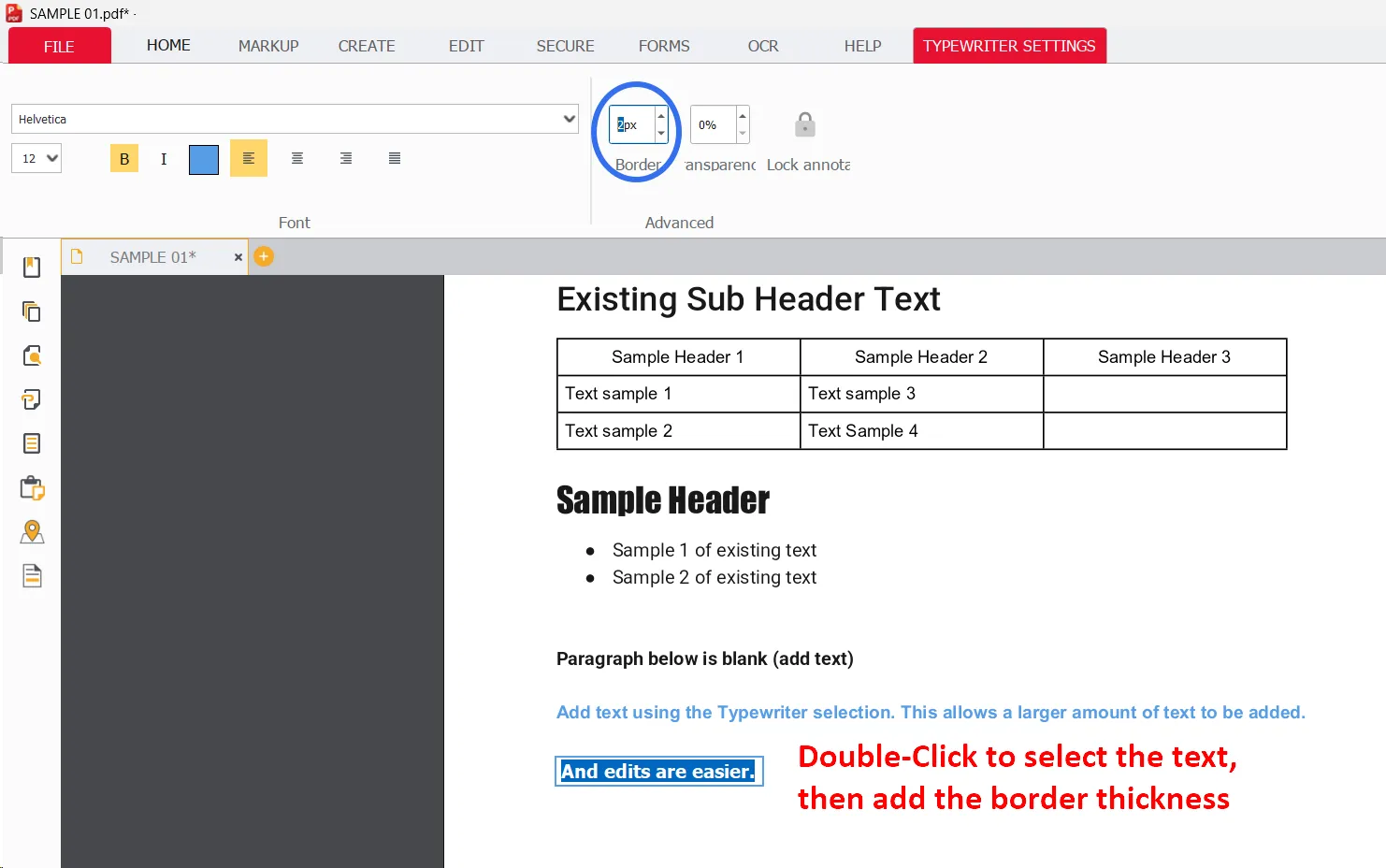The image size is (1386, 868).
Task: Open the clipboard attachments sidebar icon
Action: [32, 487]
